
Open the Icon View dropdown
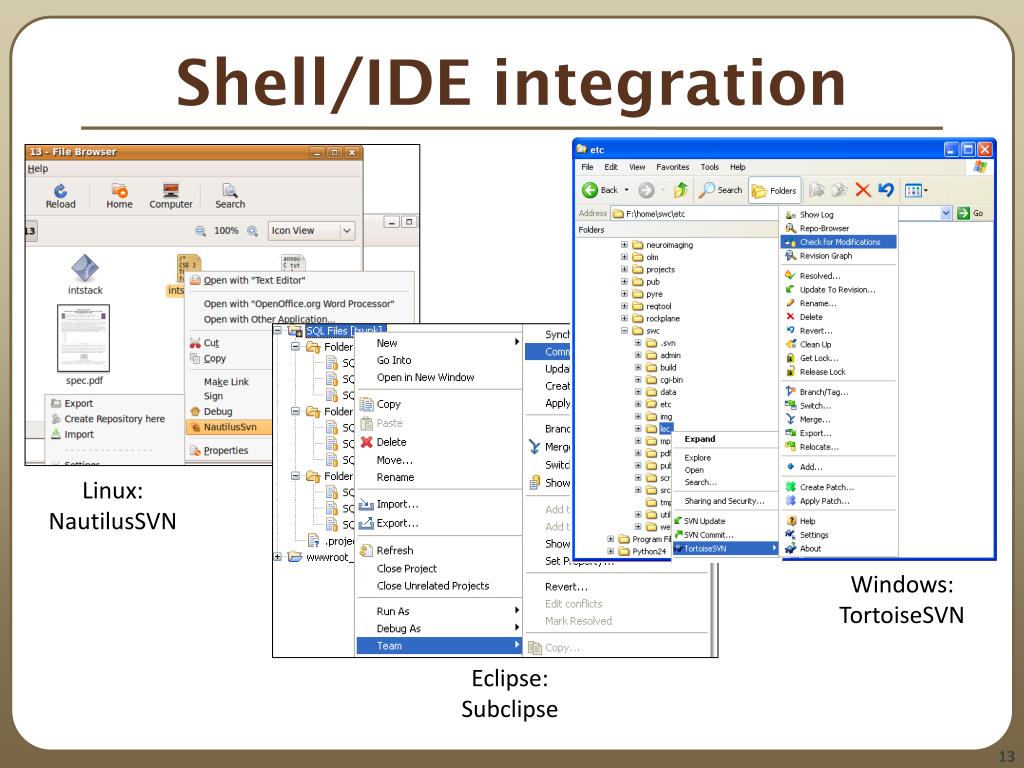312,231
